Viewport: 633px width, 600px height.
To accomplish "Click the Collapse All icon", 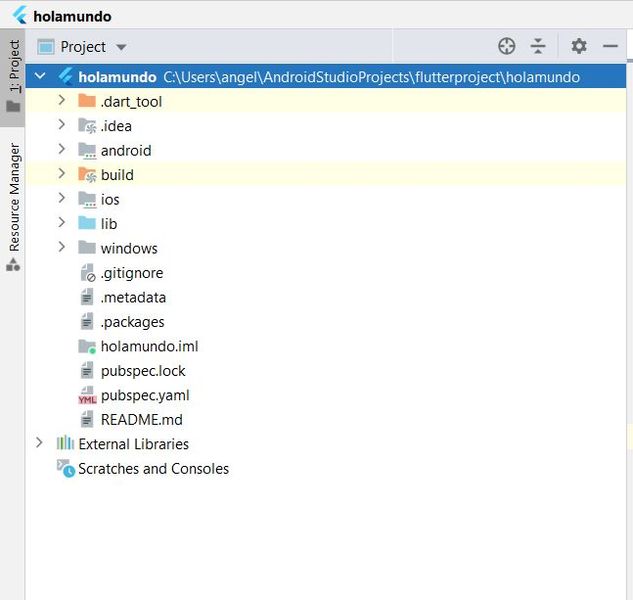I will (538, 46).
